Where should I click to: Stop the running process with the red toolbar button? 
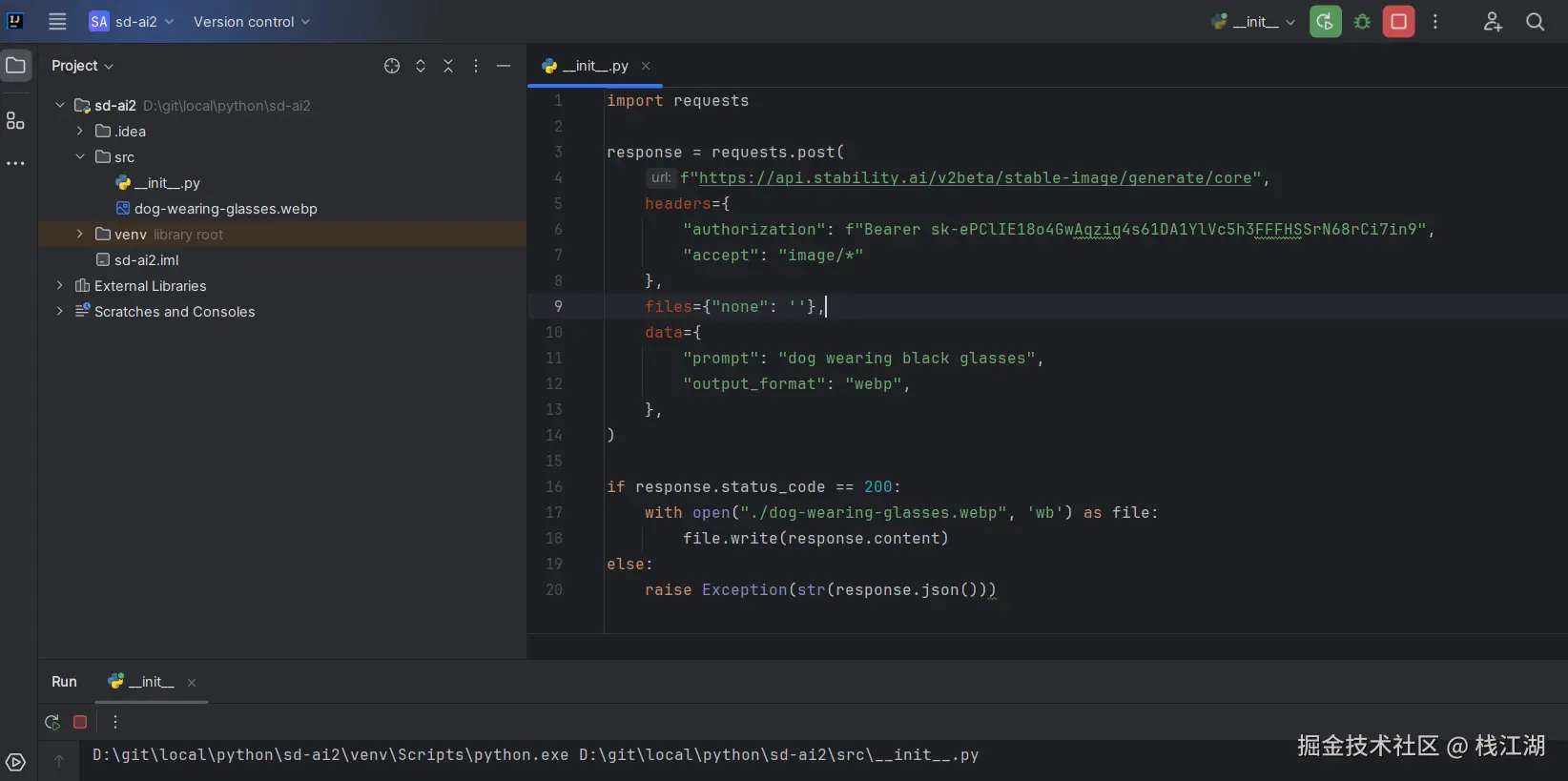click(1398, 21)
